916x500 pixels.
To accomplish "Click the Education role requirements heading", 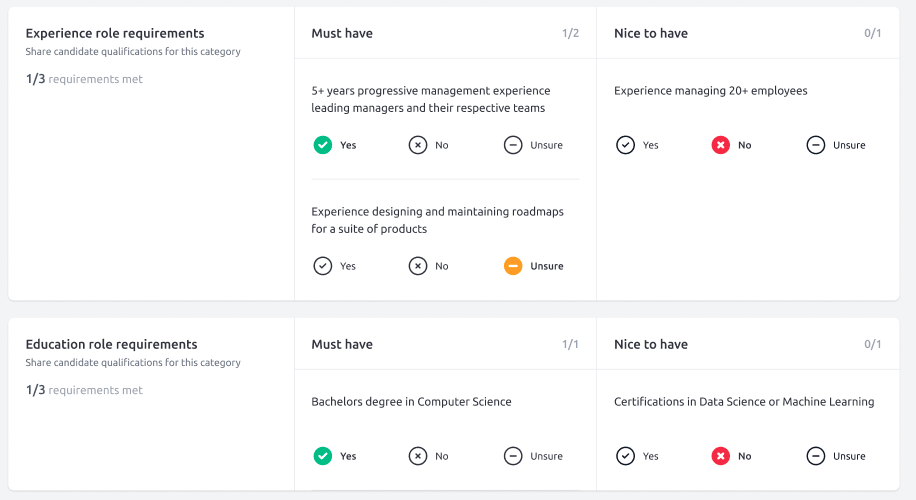I will 111,344.
